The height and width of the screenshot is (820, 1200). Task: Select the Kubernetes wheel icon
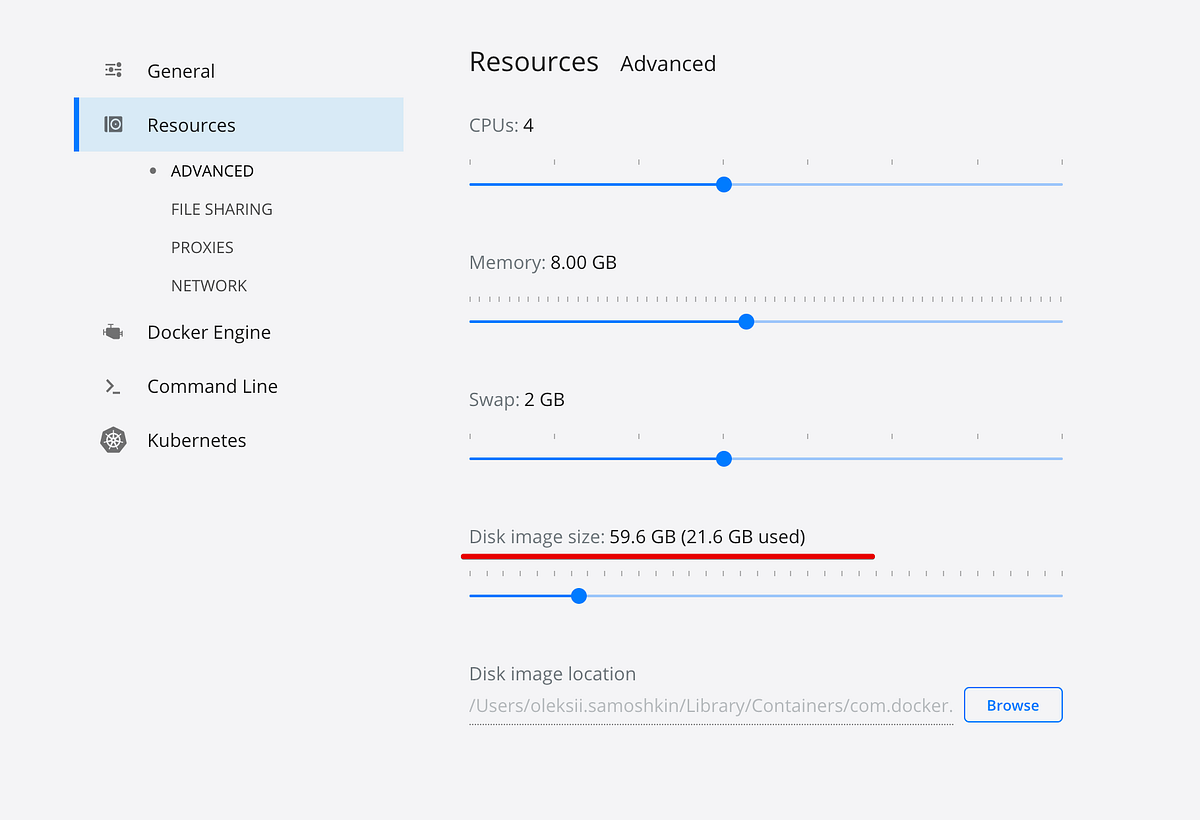coord(113,439)
